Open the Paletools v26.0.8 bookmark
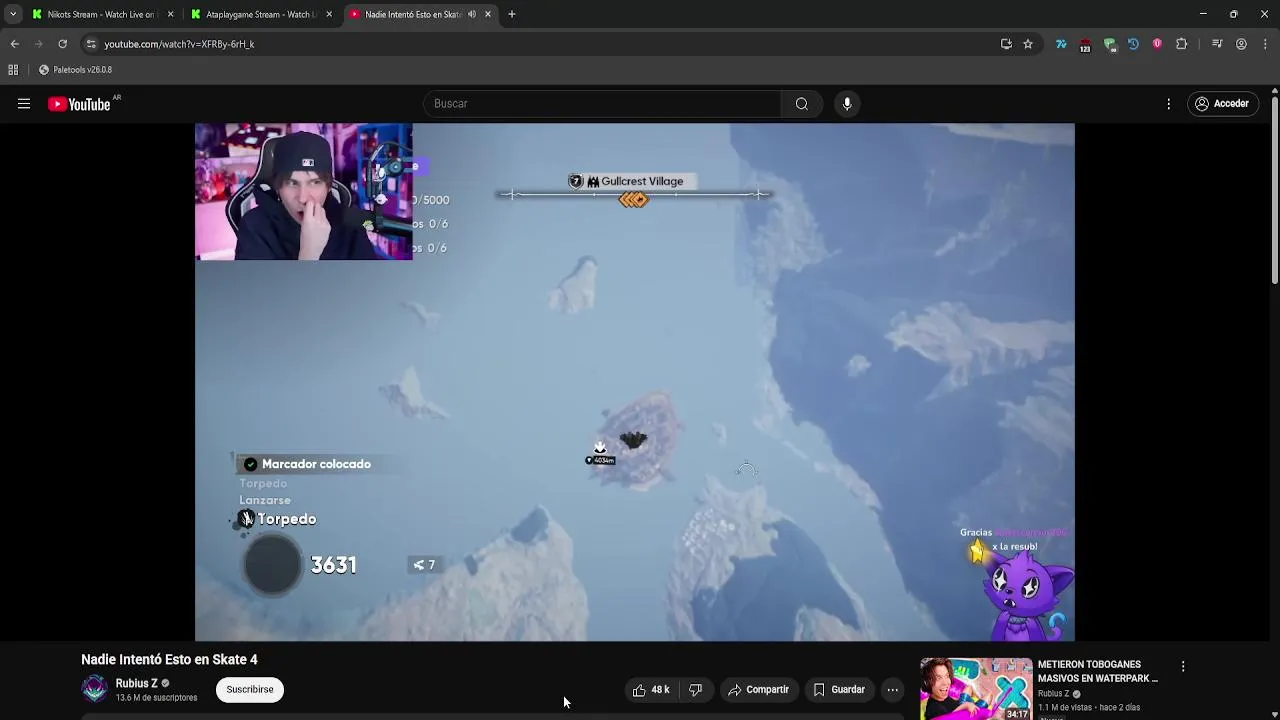This screenshot has width=1280, height=720. coord(75,70)
